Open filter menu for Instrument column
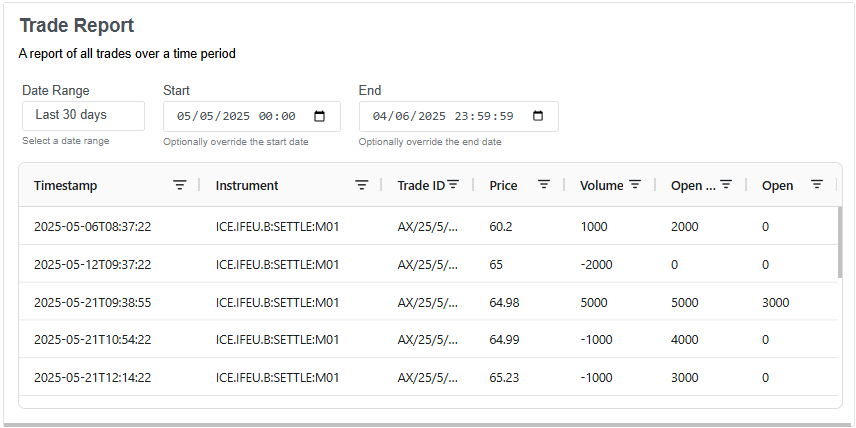This screenshot has width=856, height=428. pos(362,185)
